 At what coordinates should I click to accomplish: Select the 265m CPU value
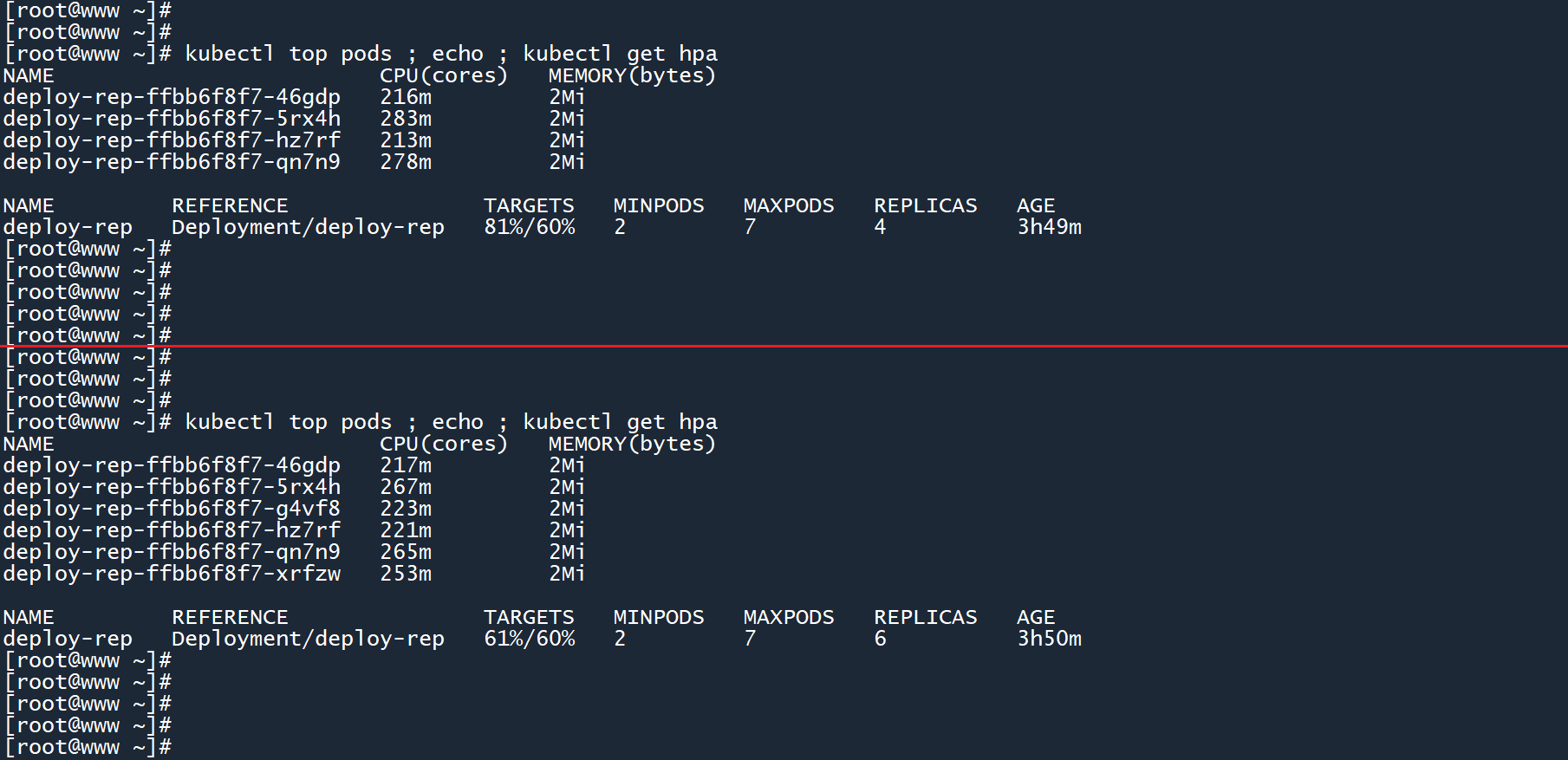point(406,552)
